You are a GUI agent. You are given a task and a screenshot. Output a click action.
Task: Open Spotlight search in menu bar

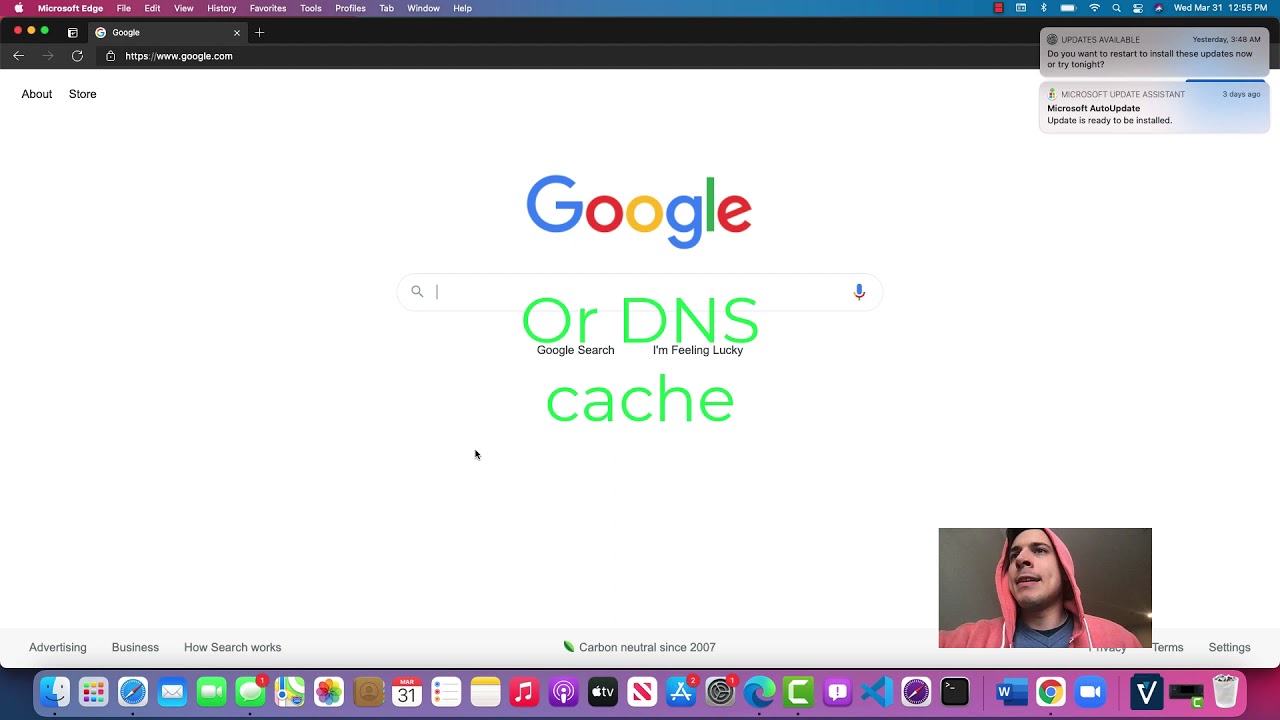coord(1116,8)
